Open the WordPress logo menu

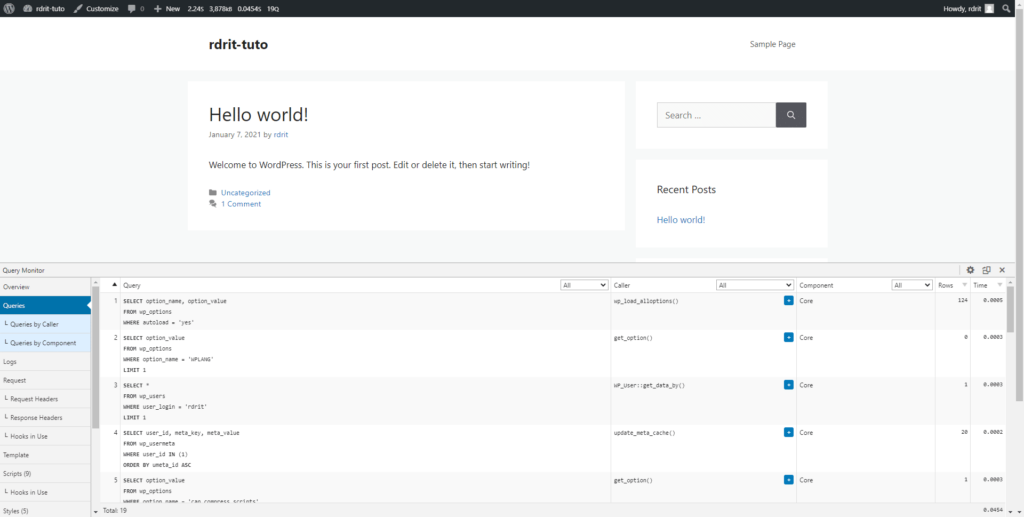coord(10,8)
